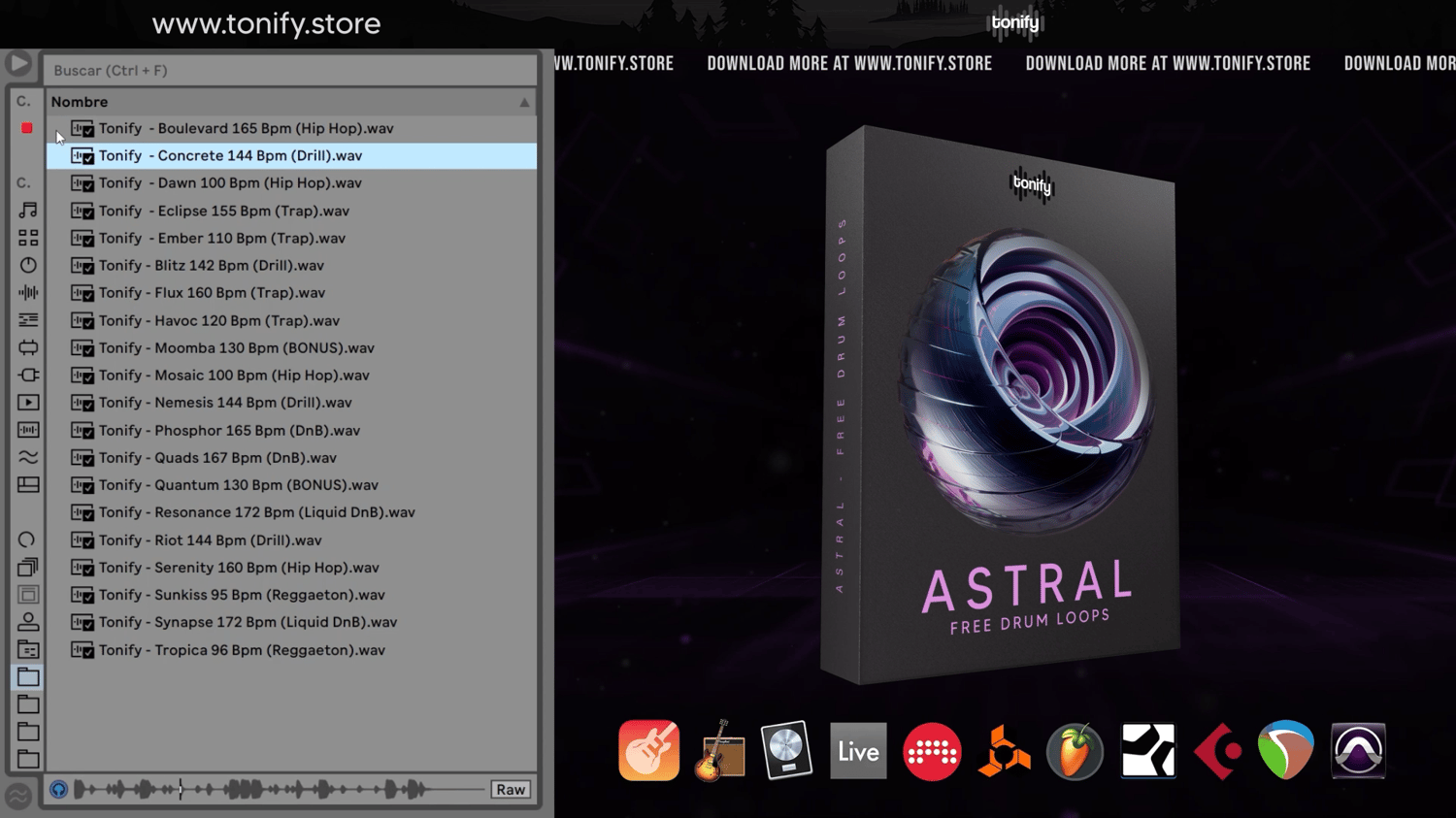Image resolution: width=1456 pixels, height=818 pixels.
Task: Select Tonify - Concrete 144 Bpm (Drill).wav
Action: 291,155
